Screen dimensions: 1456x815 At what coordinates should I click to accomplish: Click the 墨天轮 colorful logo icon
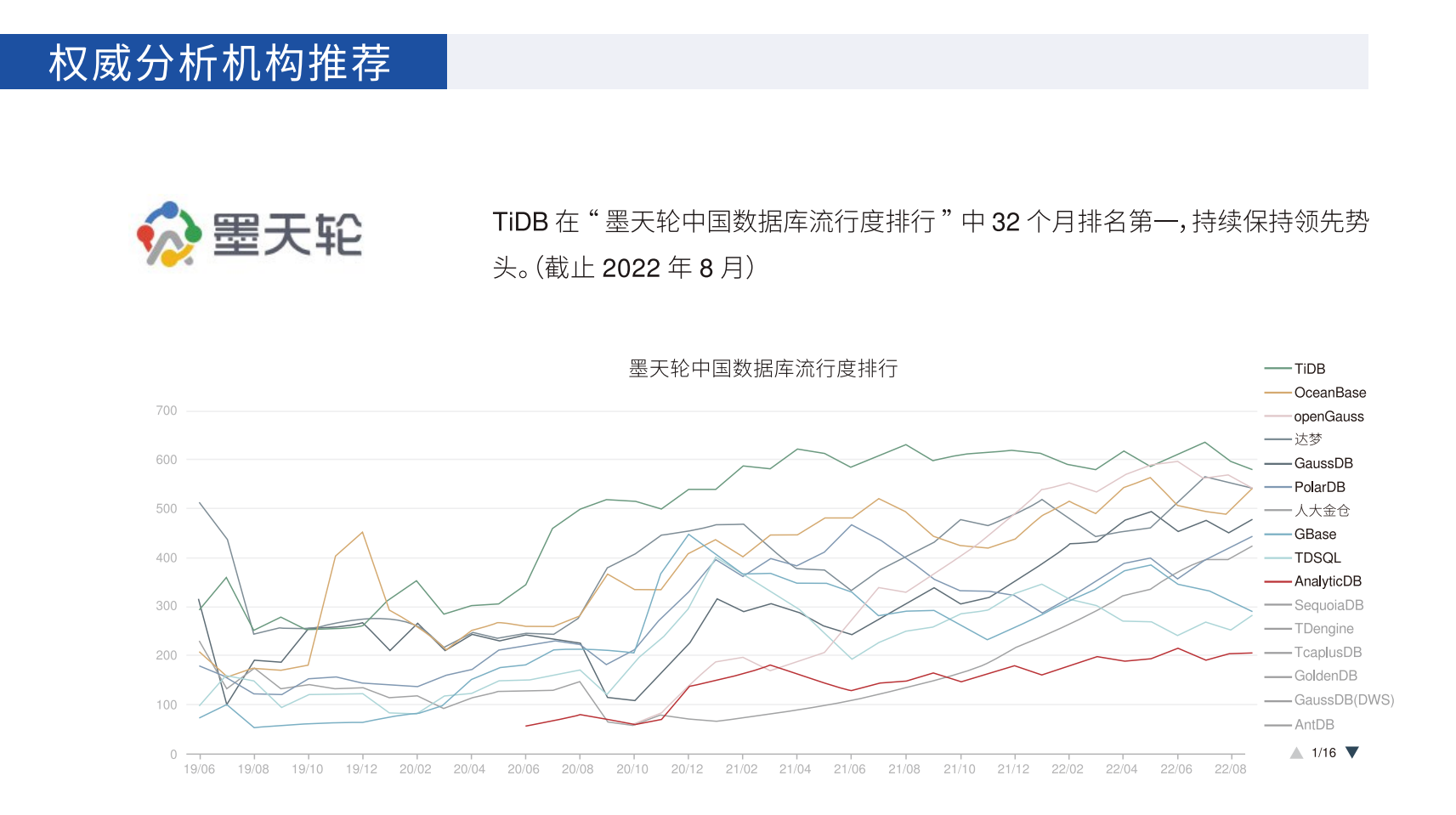pos(169,234)
